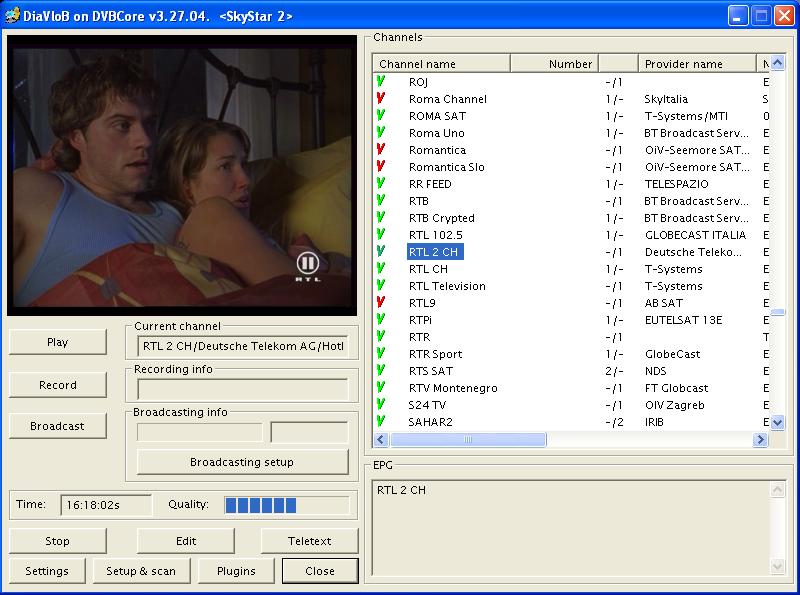Screen dimensions: 800x595
Task: Select the RTR channel row
Action: point(571,337)
